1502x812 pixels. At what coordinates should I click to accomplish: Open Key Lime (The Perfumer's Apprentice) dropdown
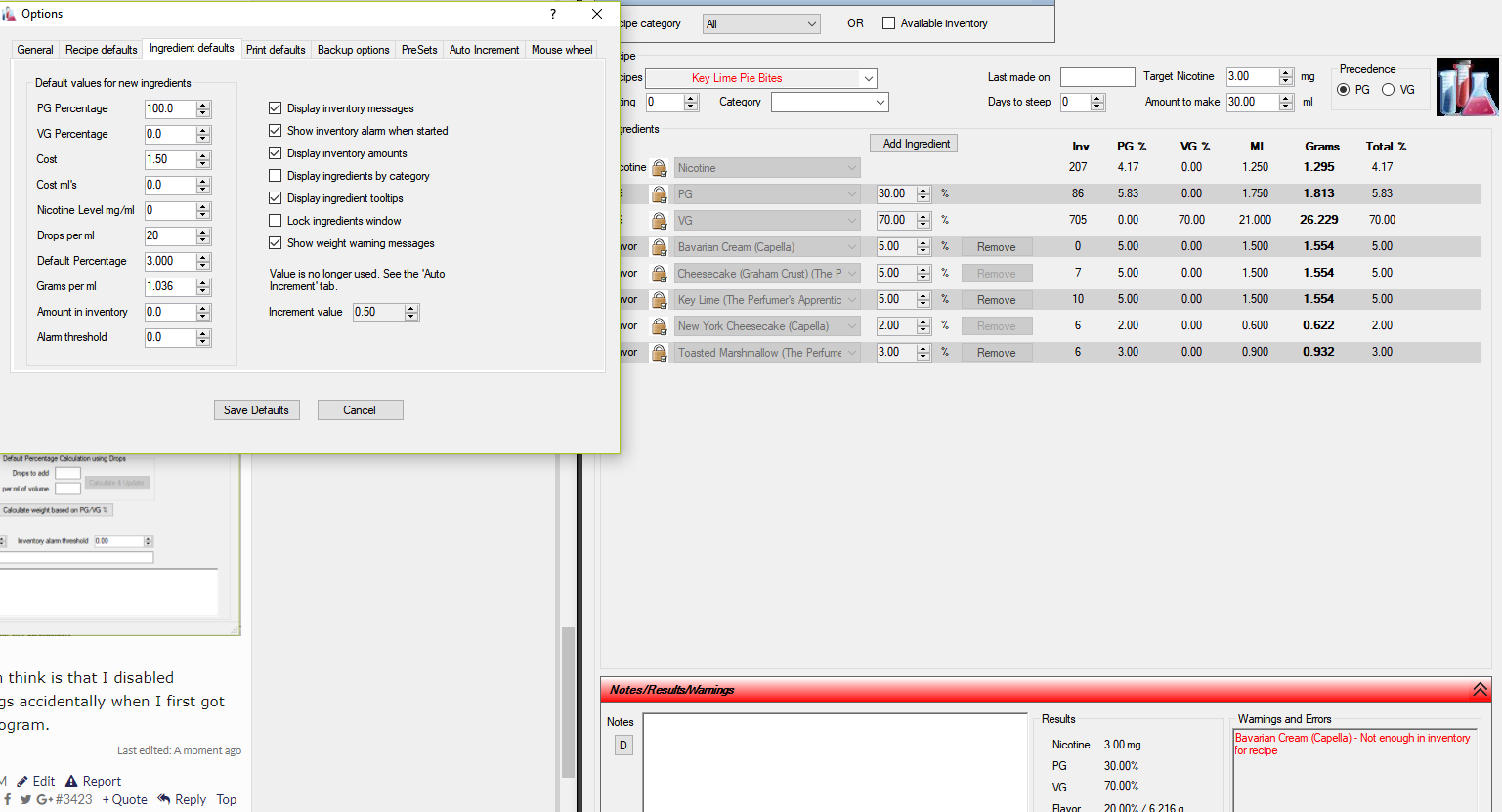pyautogui.click(x=767, y=300)
